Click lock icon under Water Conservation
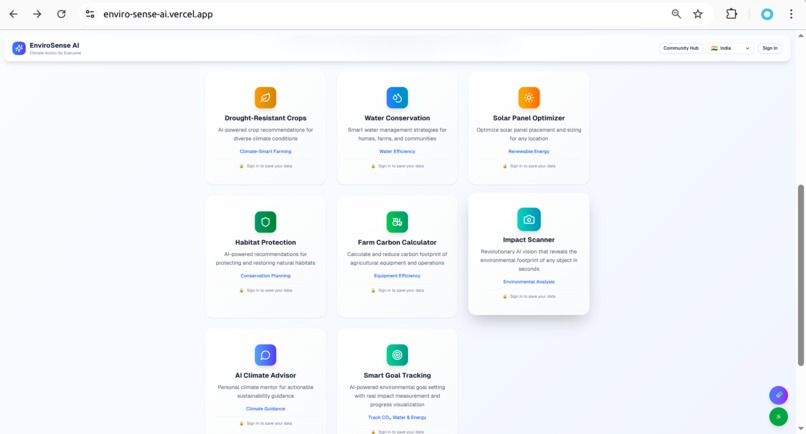The width and height of the screenshot is (806, 434). 373,166
